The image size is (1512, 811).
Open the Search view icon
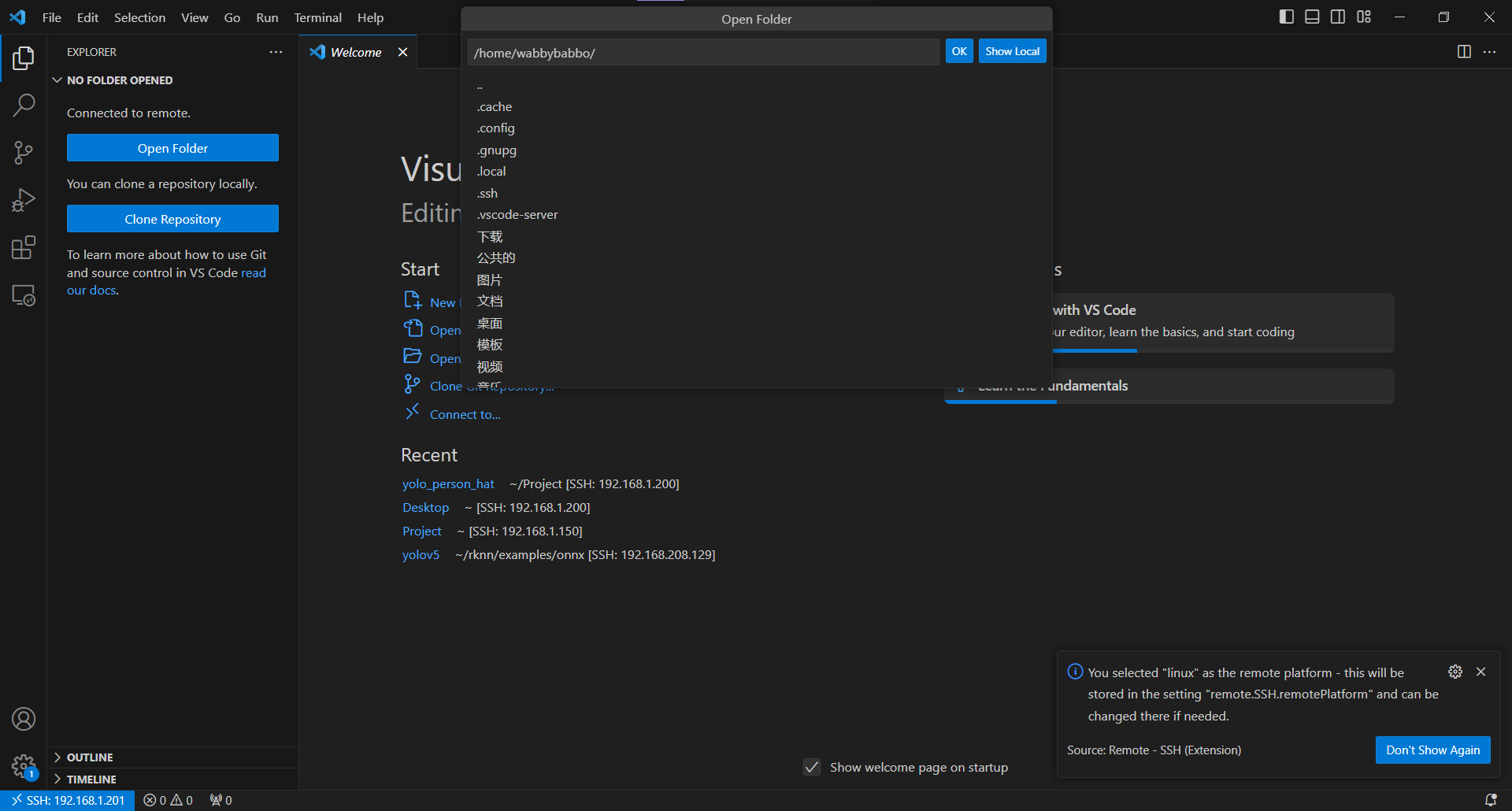point(24,105)
